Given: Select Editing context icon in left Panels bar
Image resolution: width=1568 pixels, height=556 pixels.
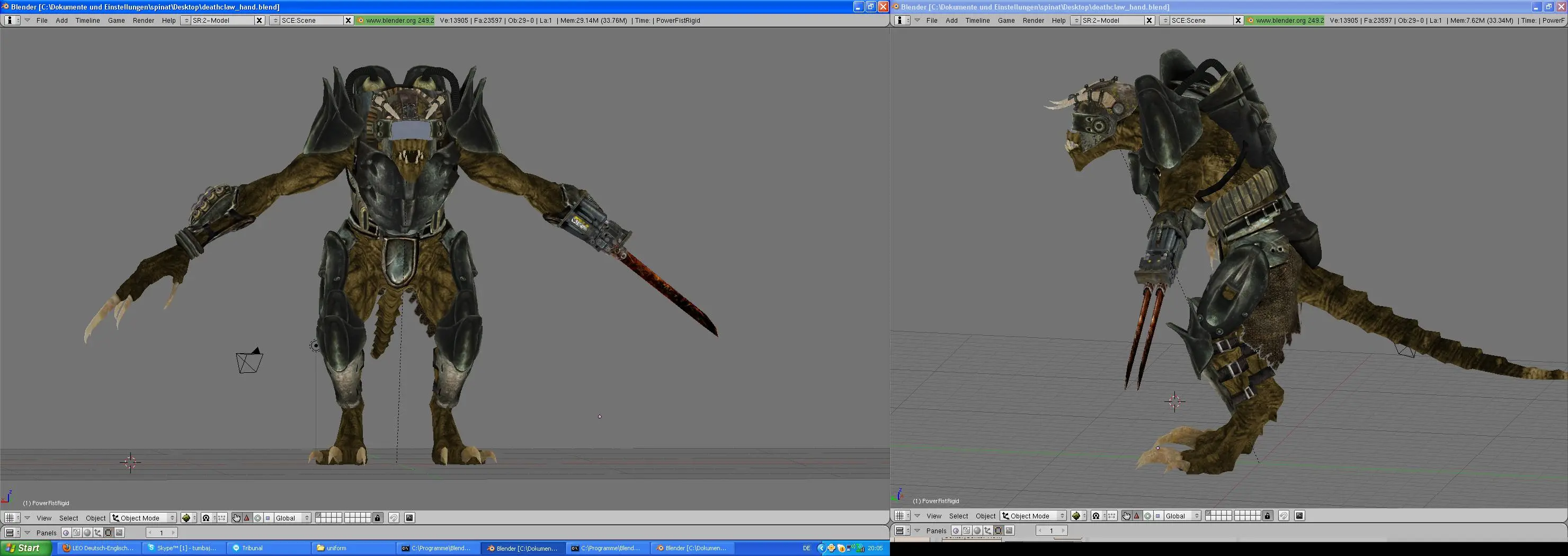Looking at the screenshot, I should click(x=109, y=533).
